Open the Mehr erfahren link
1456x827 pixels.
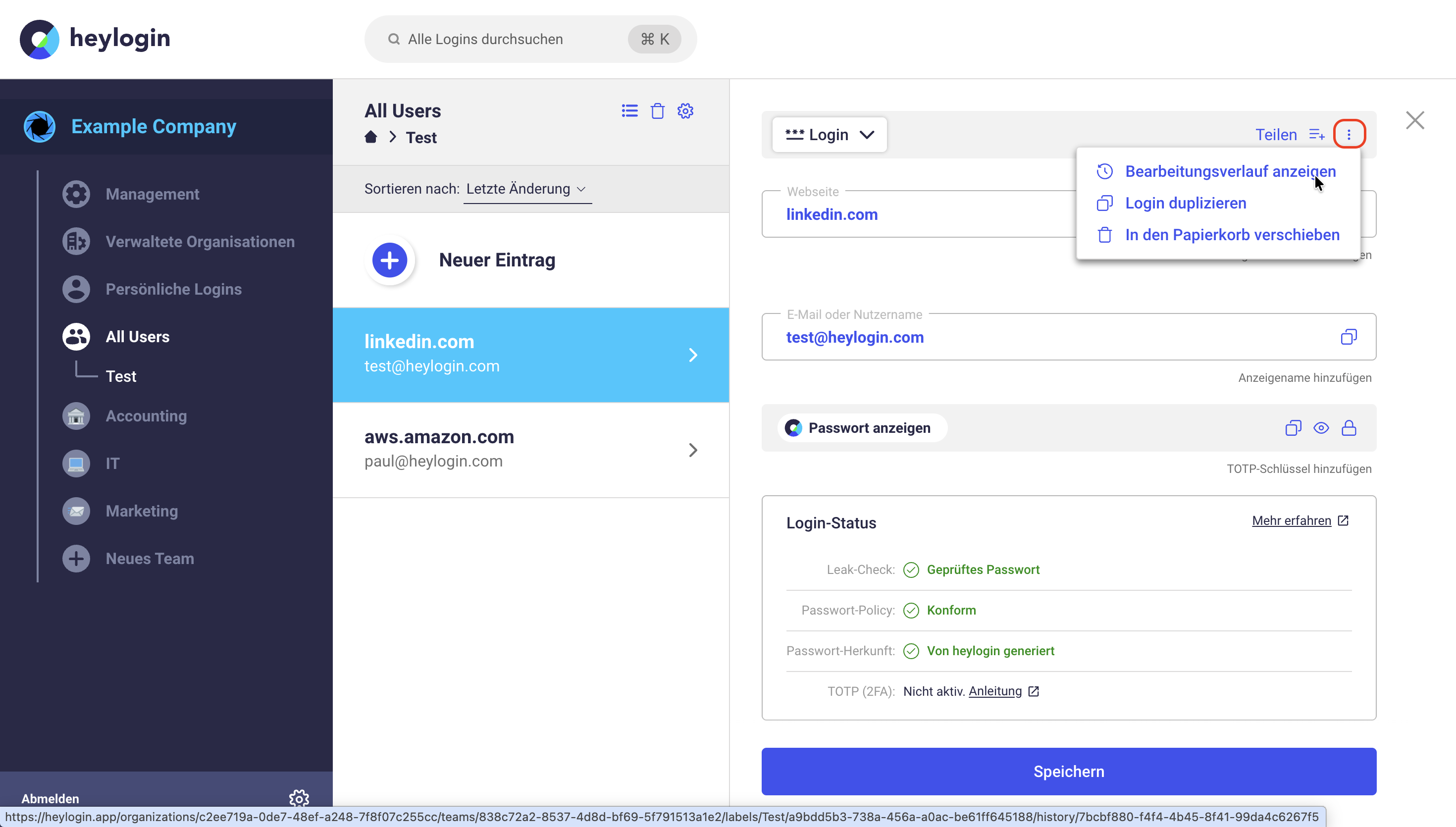click(x=1291, y=520)
